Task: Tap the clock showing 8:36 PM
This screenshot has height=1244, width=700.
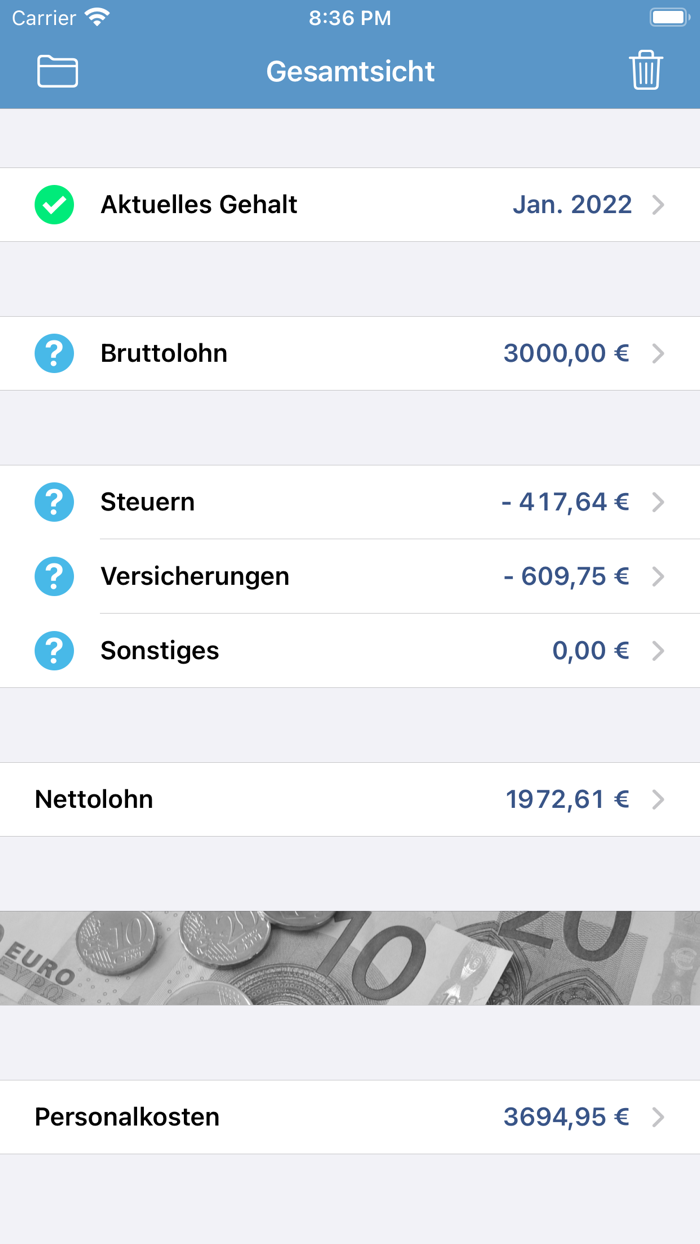Action: coord(350,17)
